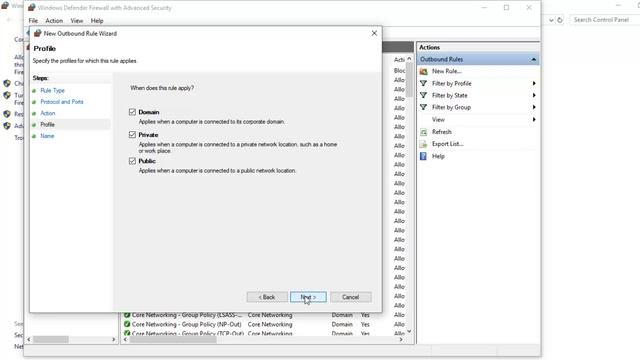
Task: Expand the Filter by State submenu arrow
Action: coord(534,95)
